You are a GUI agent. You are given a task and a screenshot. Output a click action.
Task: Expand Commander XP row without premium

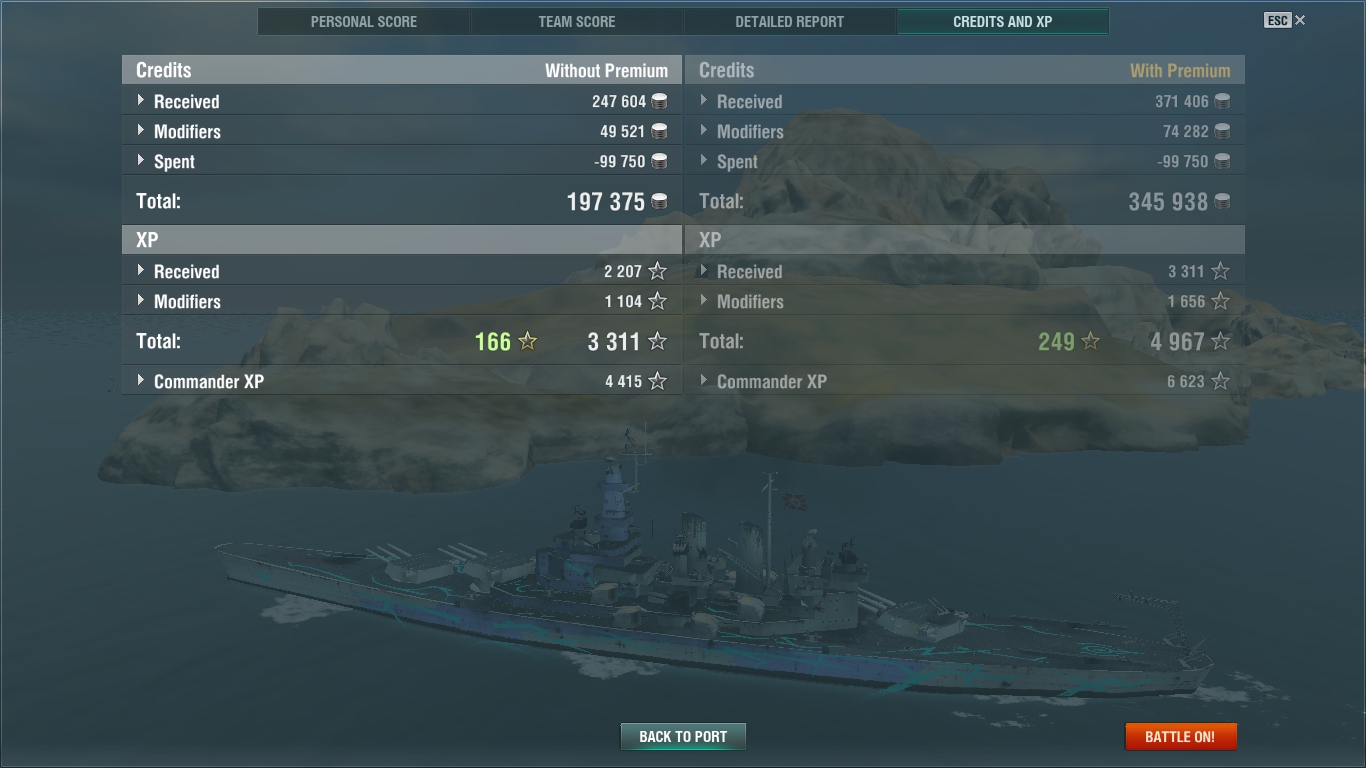coord(402,381)
